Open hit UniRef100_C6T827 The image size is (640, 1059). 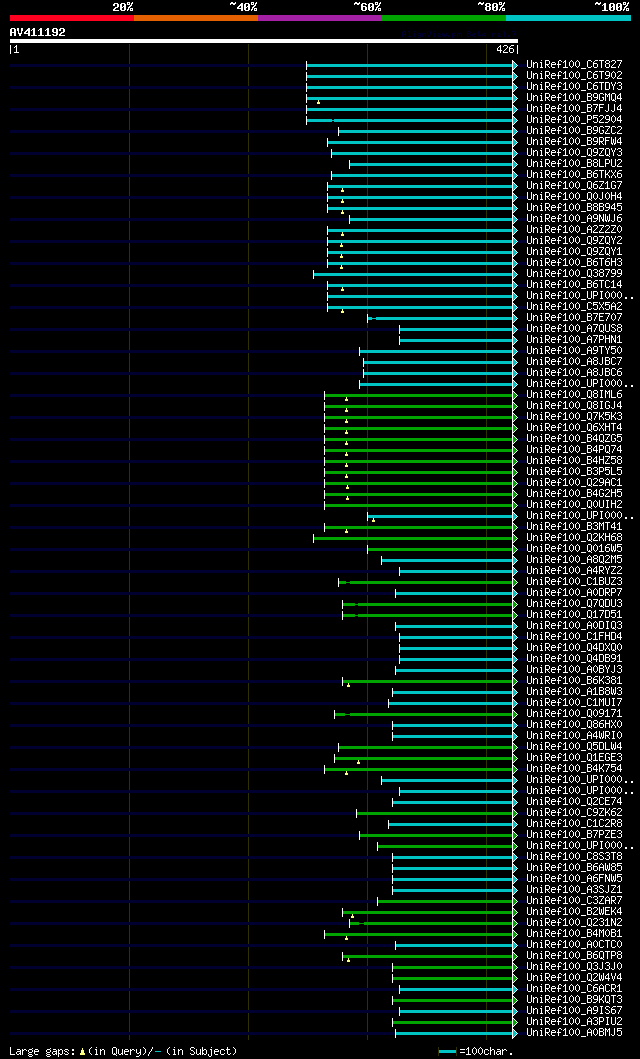point(575,65)
